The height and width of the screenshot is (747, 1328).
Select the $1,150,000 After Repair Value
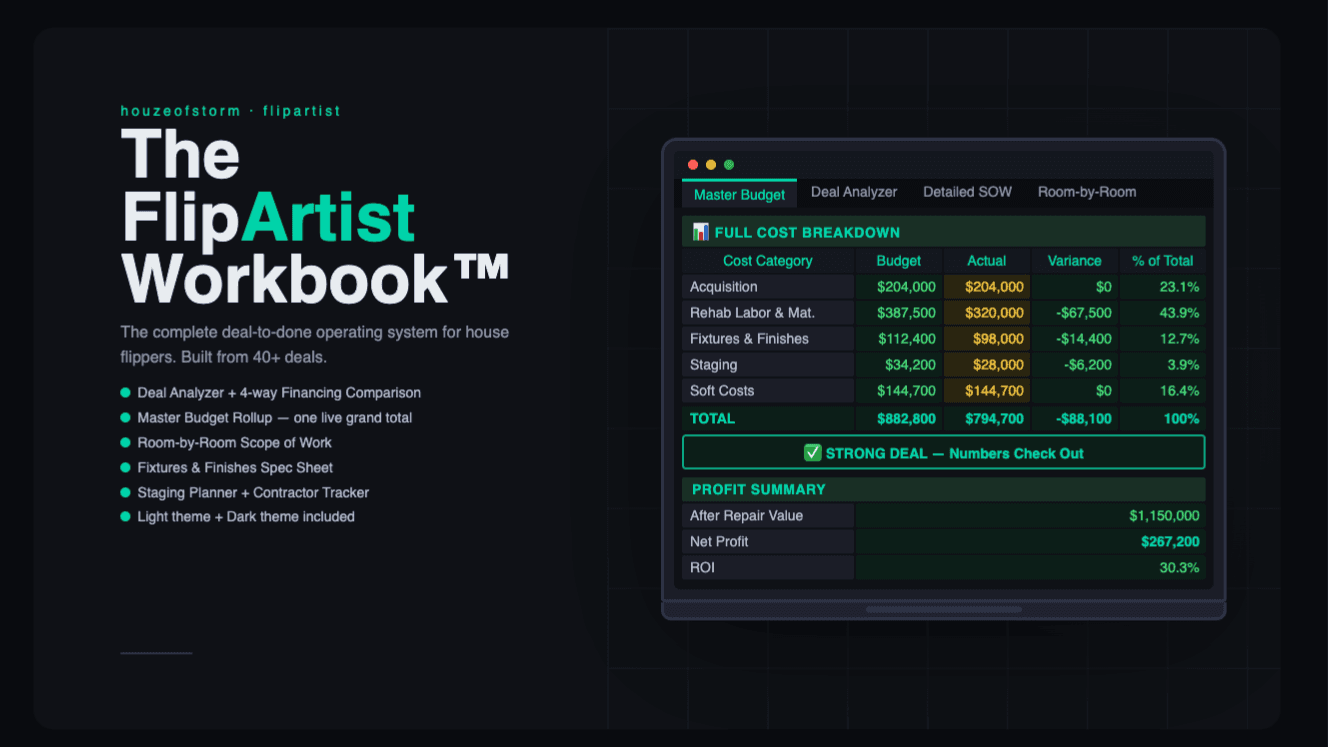pos(1030,516)
